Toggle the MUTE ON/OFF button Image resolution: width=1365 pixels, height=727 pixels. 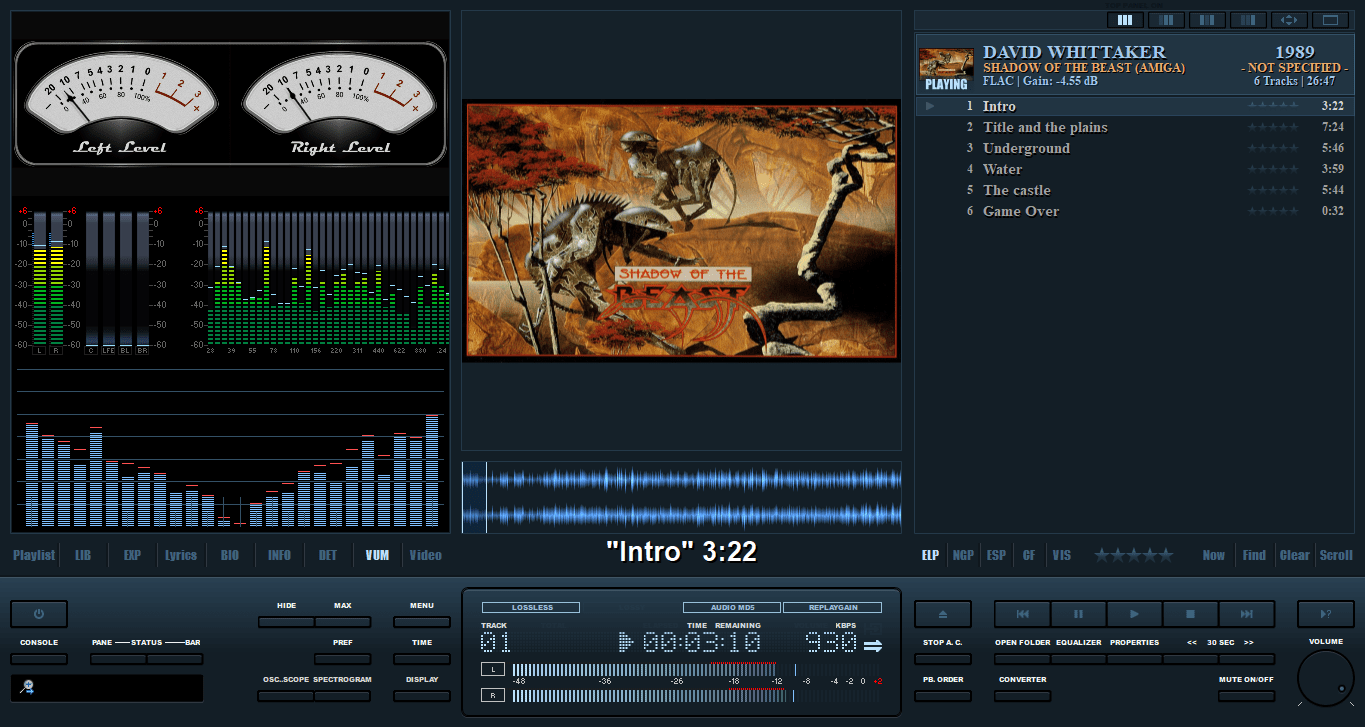(x=1246, y=696)
